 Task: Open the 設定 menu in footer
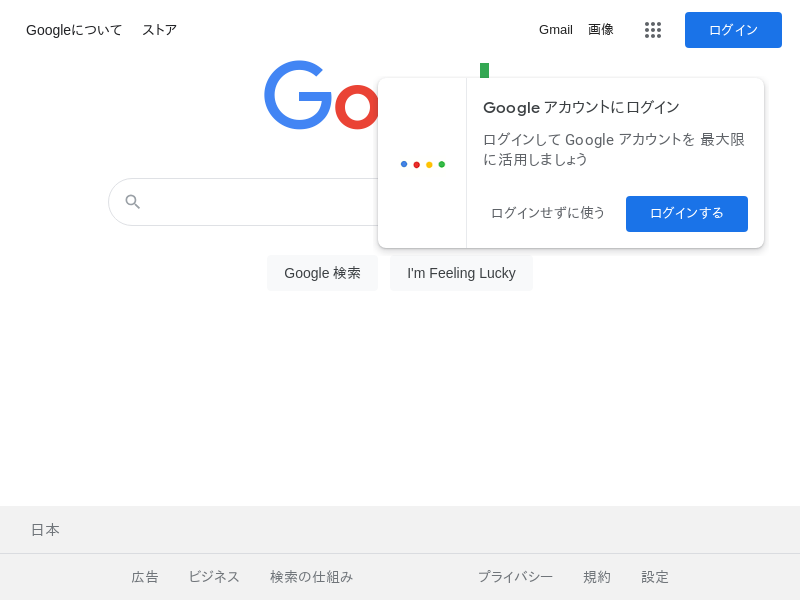(655, 577)
